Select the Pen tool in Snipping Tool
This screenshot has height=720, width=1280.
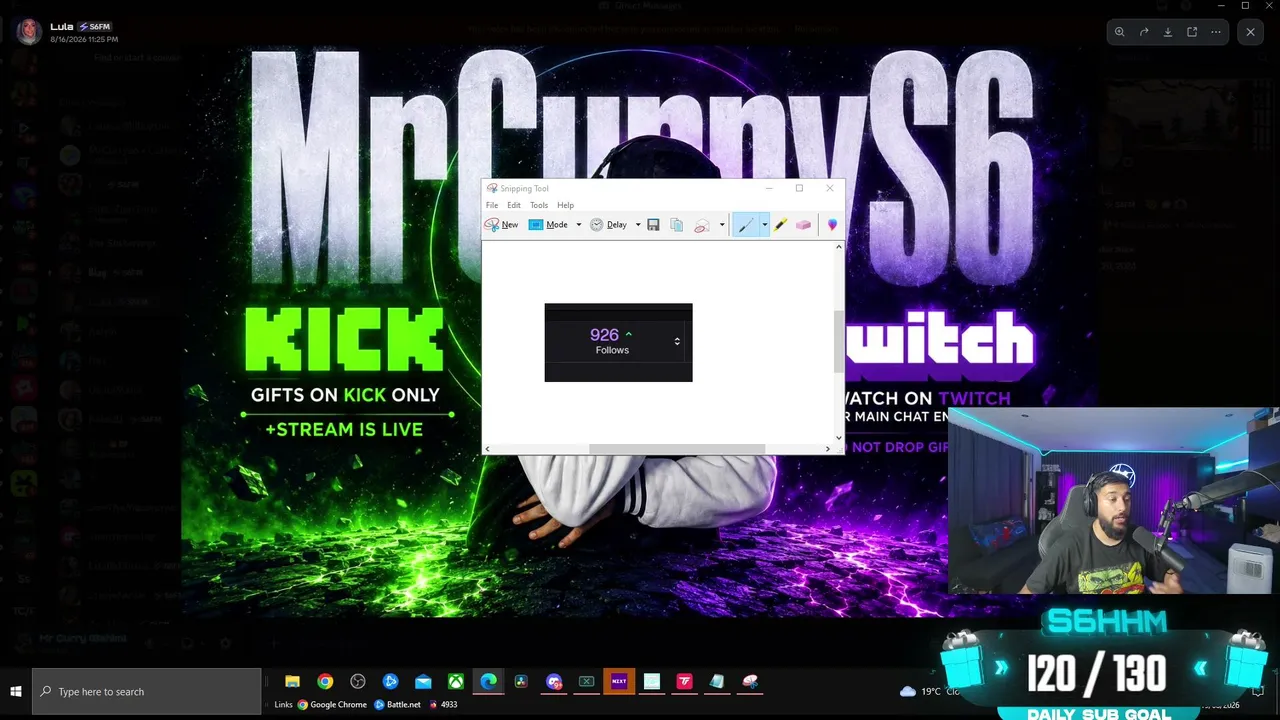746,225
